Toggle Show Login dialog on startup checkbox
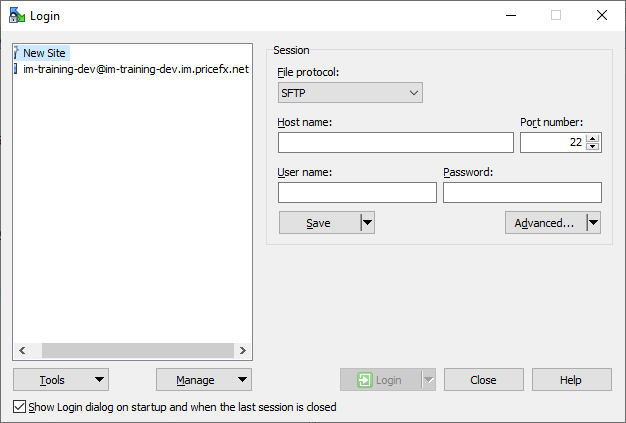This screenshot has width=626, height=423. click(x=20, y=407)
